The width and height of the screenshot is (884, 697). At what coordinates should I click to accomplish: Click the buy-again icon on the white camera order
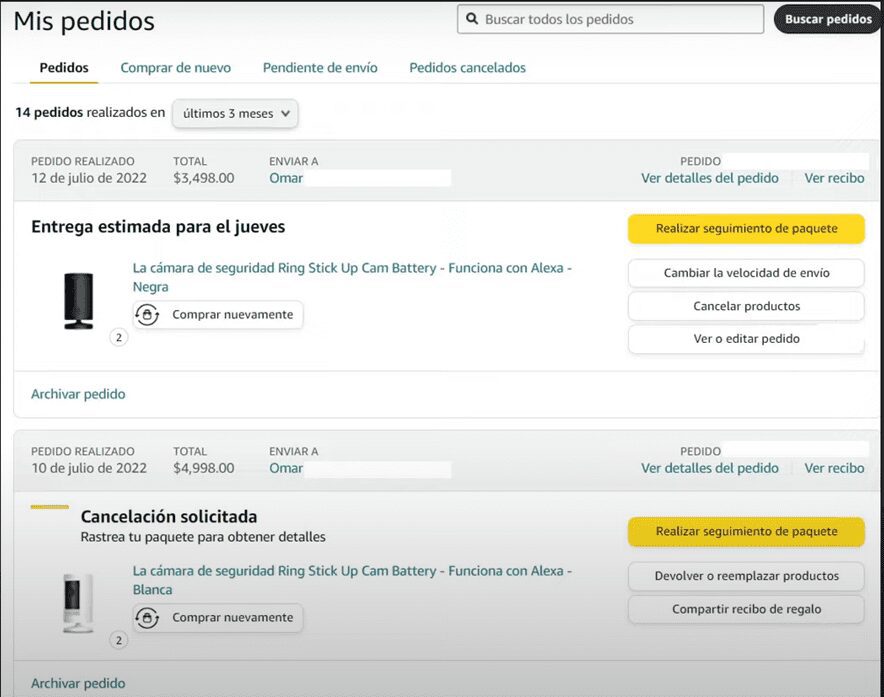pyautogui.click(x=148, y=618)
